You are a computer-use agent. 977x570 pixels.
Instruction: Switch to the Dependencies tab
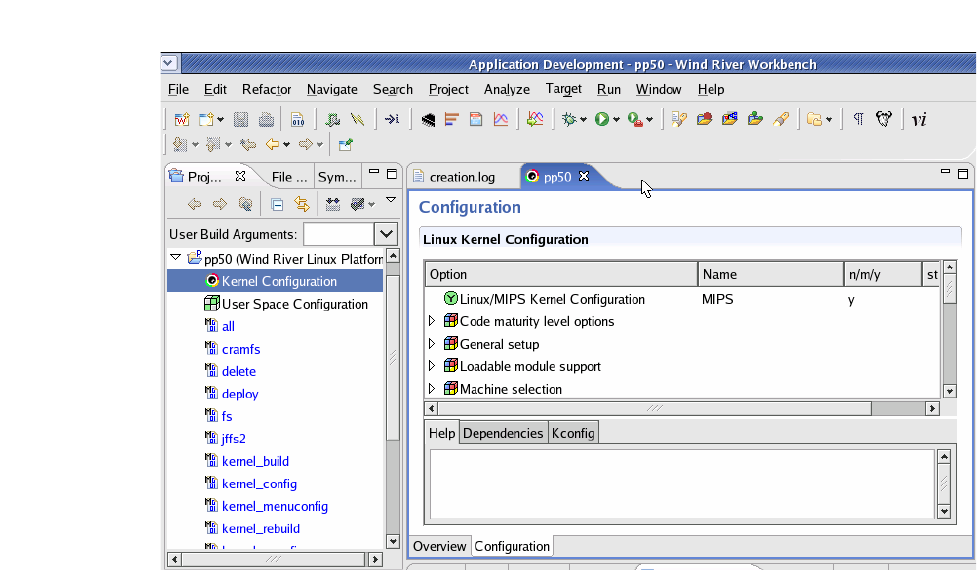(503, 433)
